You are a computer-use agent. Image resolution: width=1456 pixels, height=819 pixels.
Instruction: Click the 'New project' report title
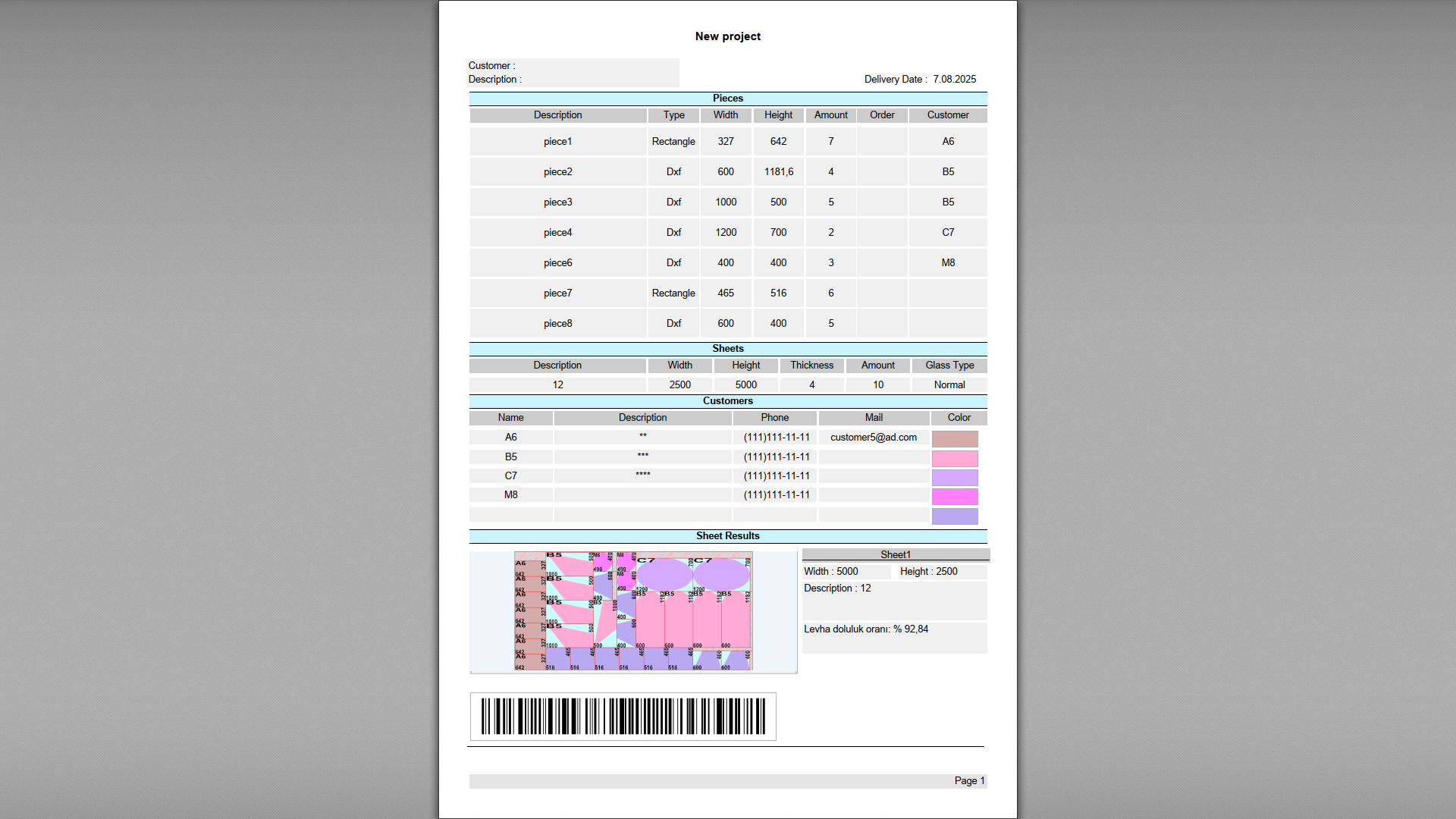tap(728, 36)
